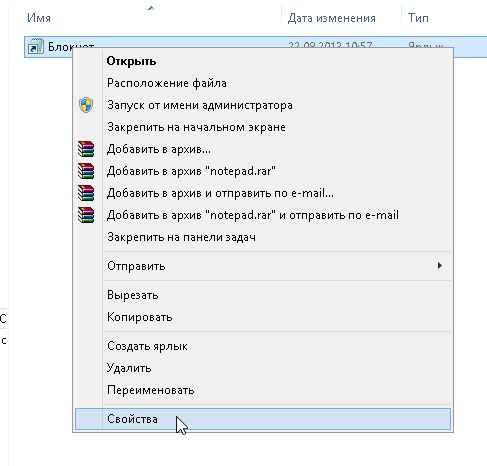
Task: Choose Добавить в архив "notepad.rar"
Action: [x=263, y=171]
